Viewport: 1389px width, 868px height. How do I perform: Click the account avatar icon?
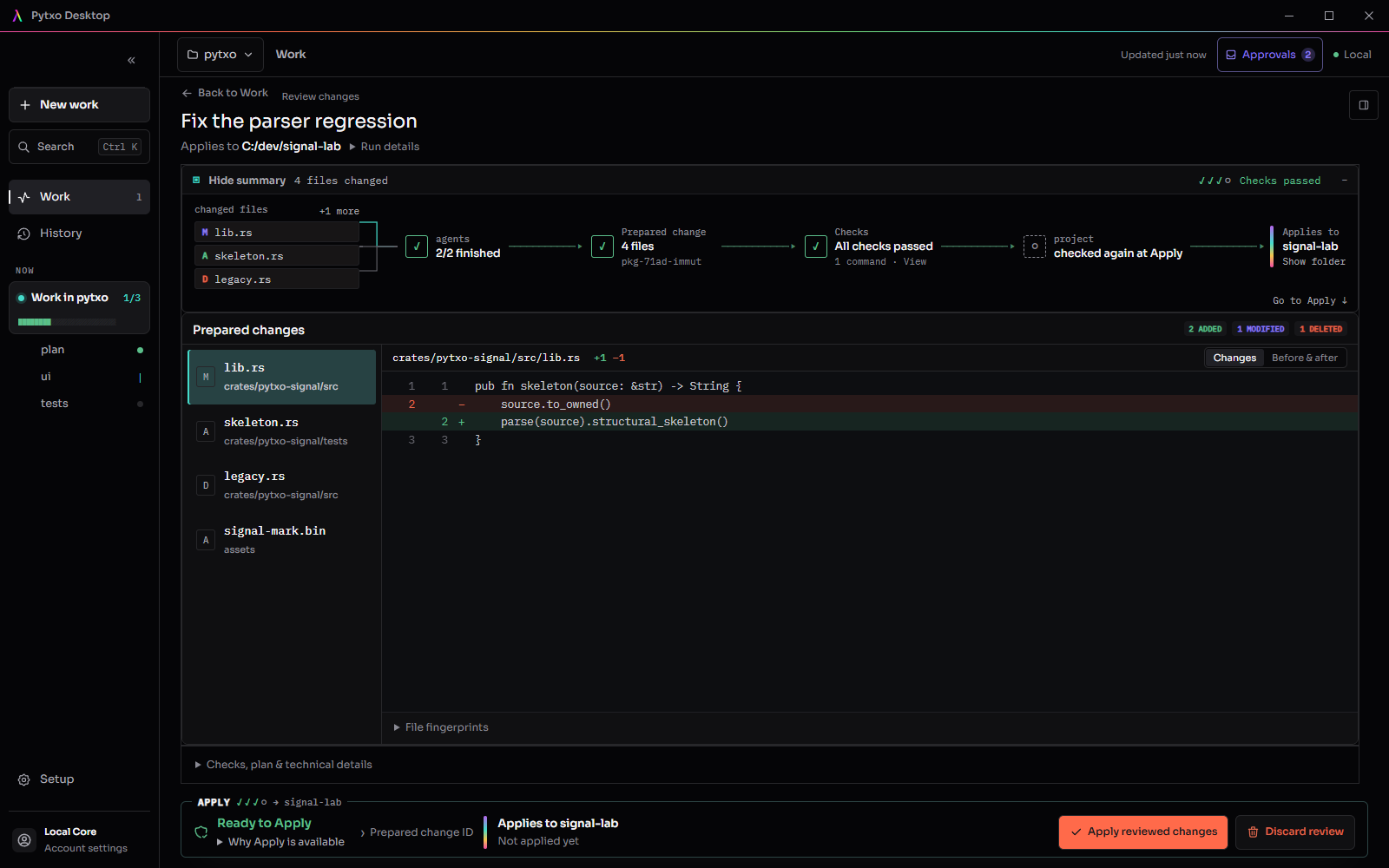click(x=24, y=840)
